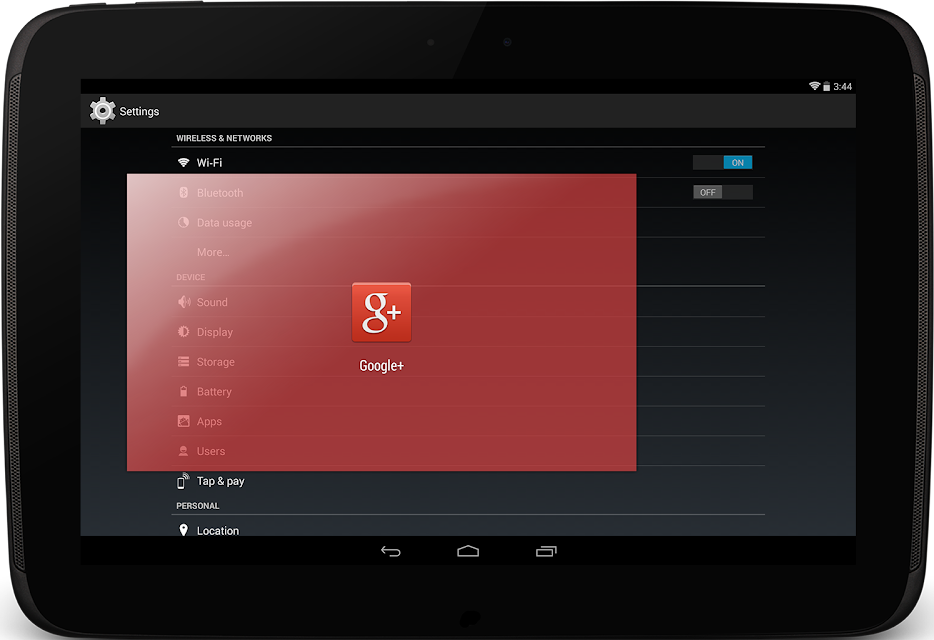
Task: Tap the 3:44 clock
Action: [x=842, y=86]
